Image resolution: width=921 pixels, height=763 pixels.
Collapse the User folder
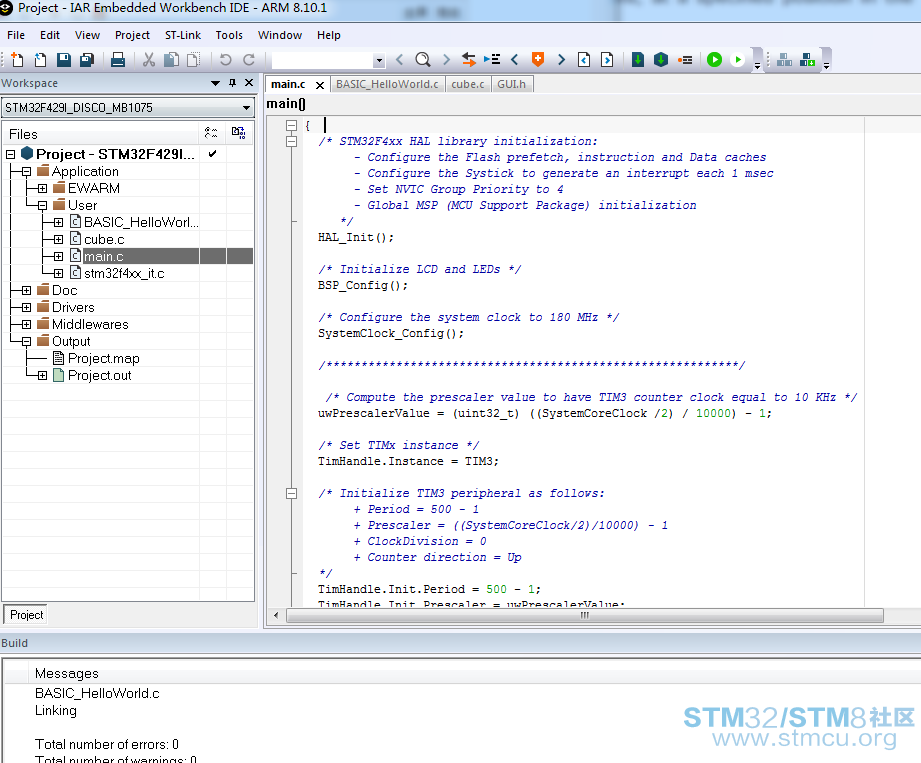pyautogui.click(x=42, y=206)
